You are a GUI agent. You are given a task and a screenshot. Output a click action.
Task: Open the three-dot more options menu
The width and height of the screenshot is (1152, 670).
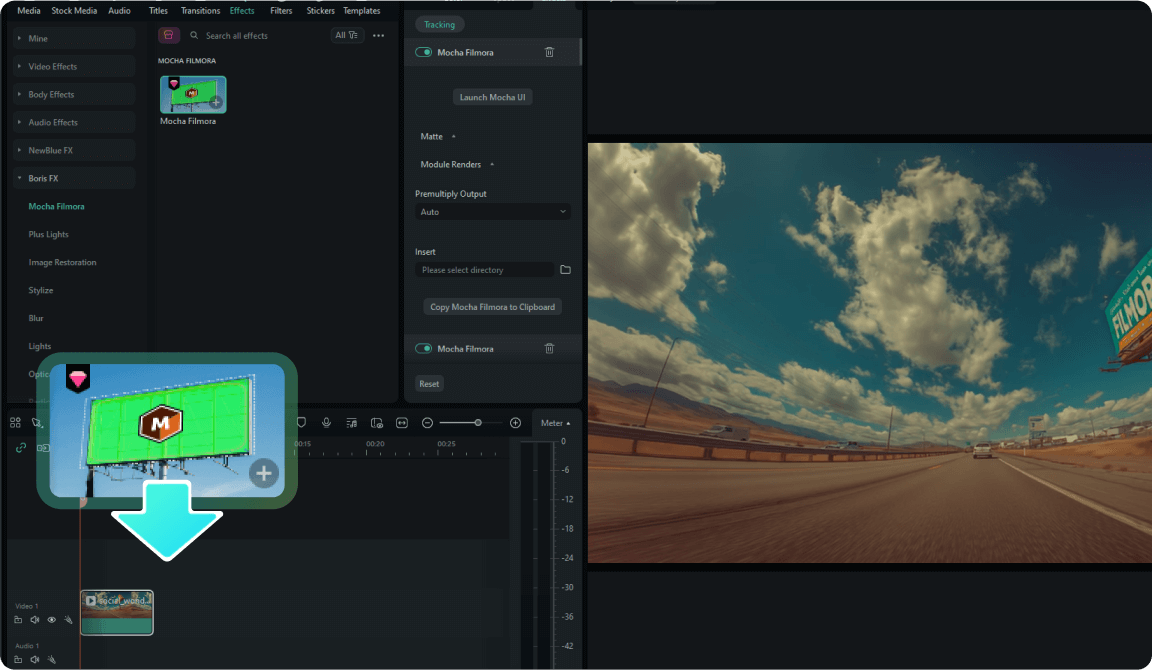coord(378,35)
